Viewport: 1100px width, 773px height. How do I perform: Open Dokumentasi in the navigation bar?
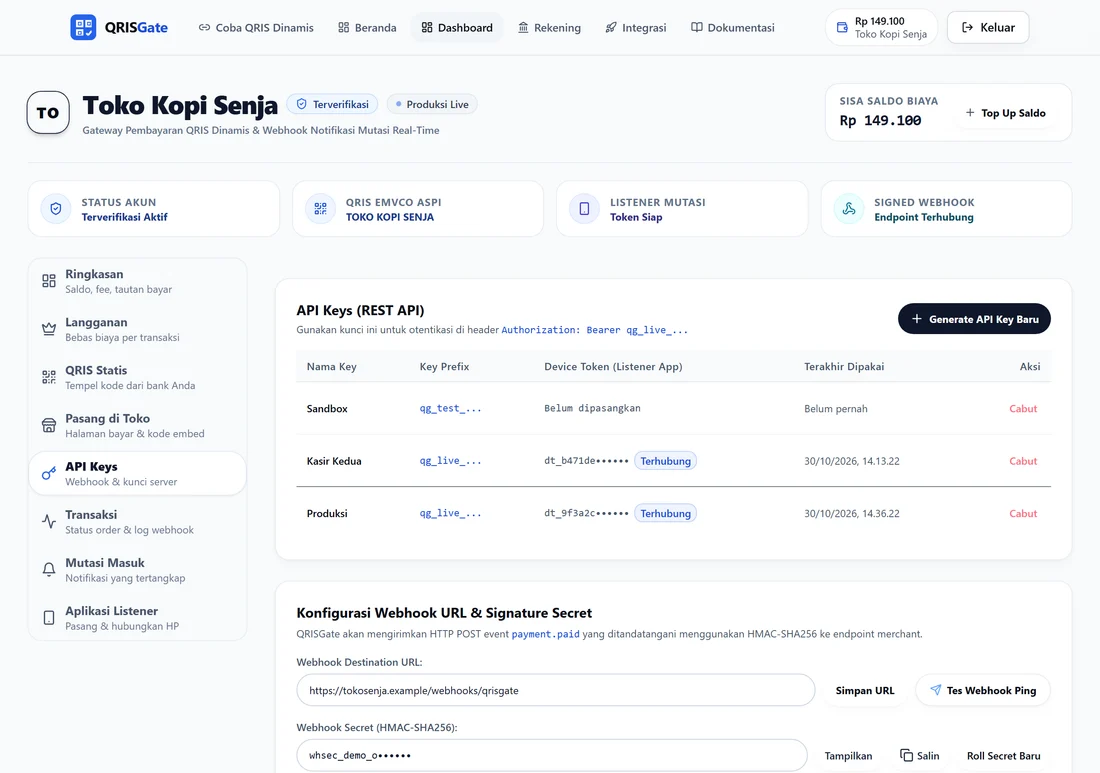[732, 27]
